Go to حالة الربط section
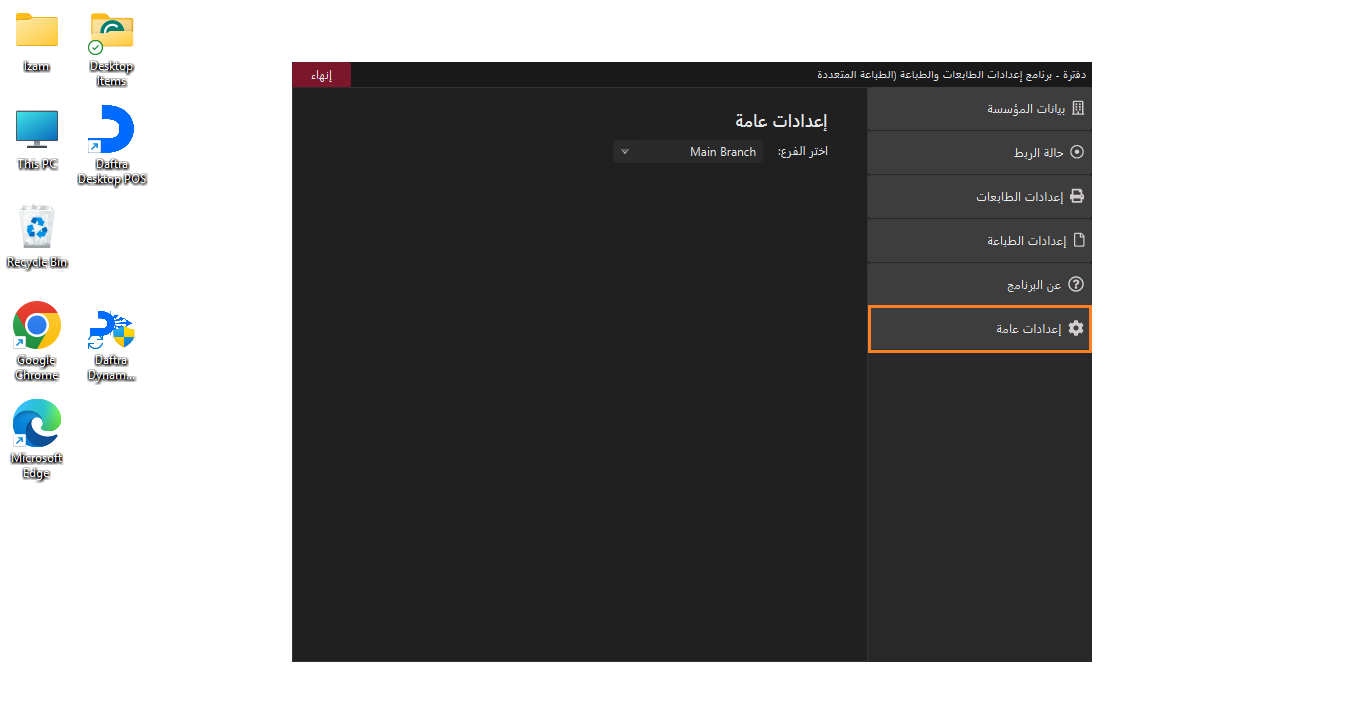 coord(980,153)
